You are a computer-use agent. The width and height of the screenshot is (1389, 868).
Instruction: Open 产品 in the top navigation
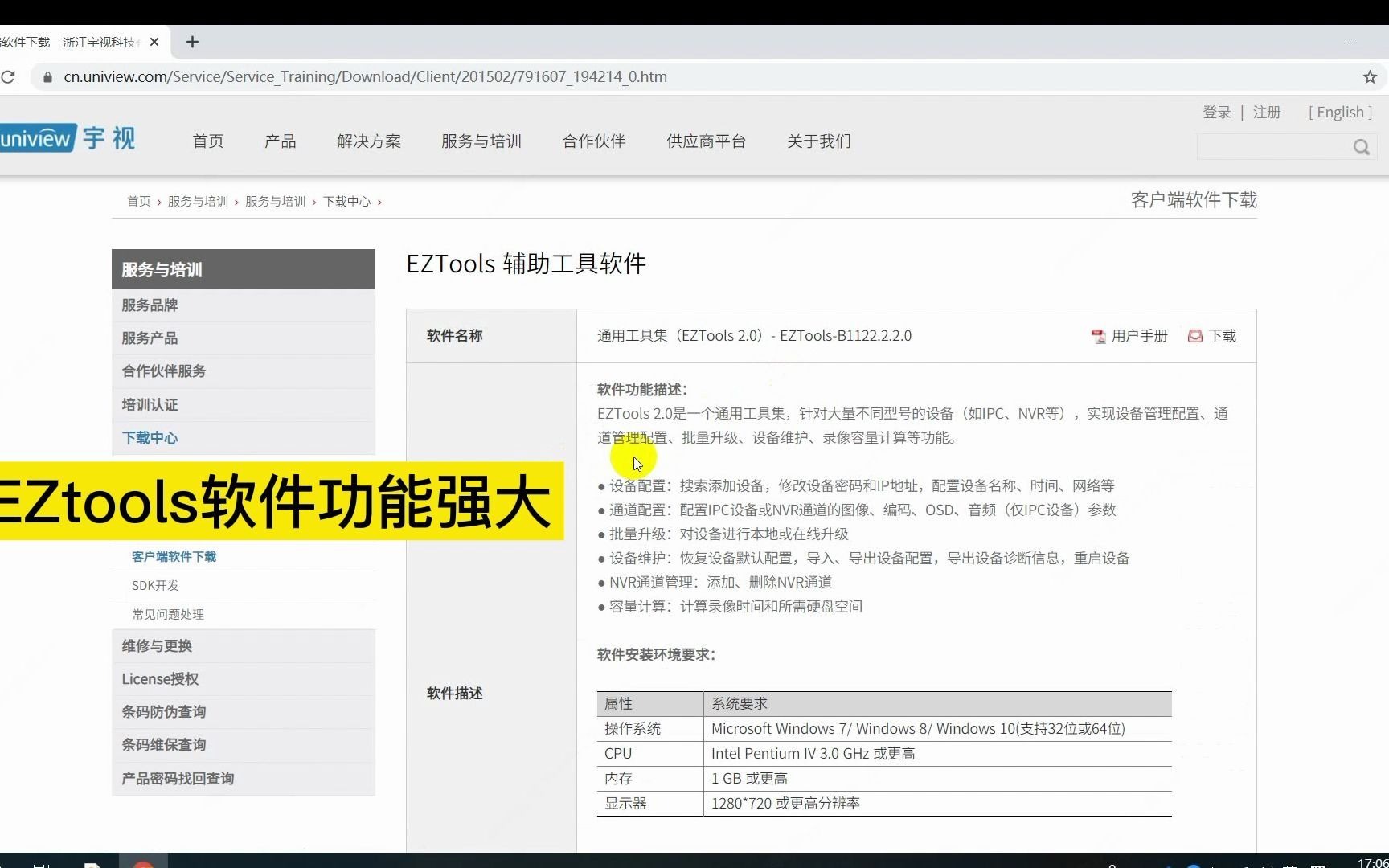coord(281,141)
